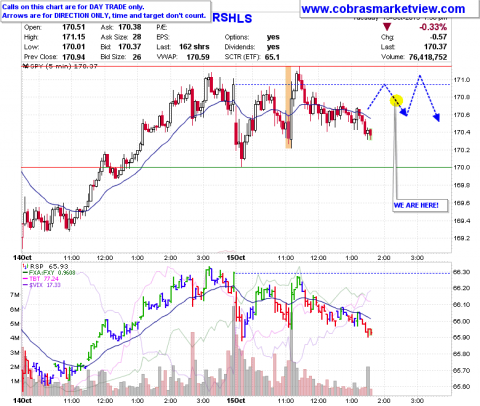Click the Bid price 170.37
Image resolution: width=480 pixels, height=406 pixels.
(x=130, y=47)
